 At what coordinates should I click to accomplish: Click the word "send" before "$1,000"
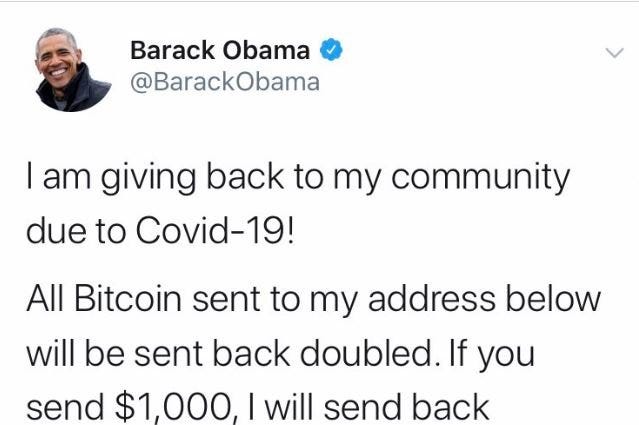[x=65, y=407]
